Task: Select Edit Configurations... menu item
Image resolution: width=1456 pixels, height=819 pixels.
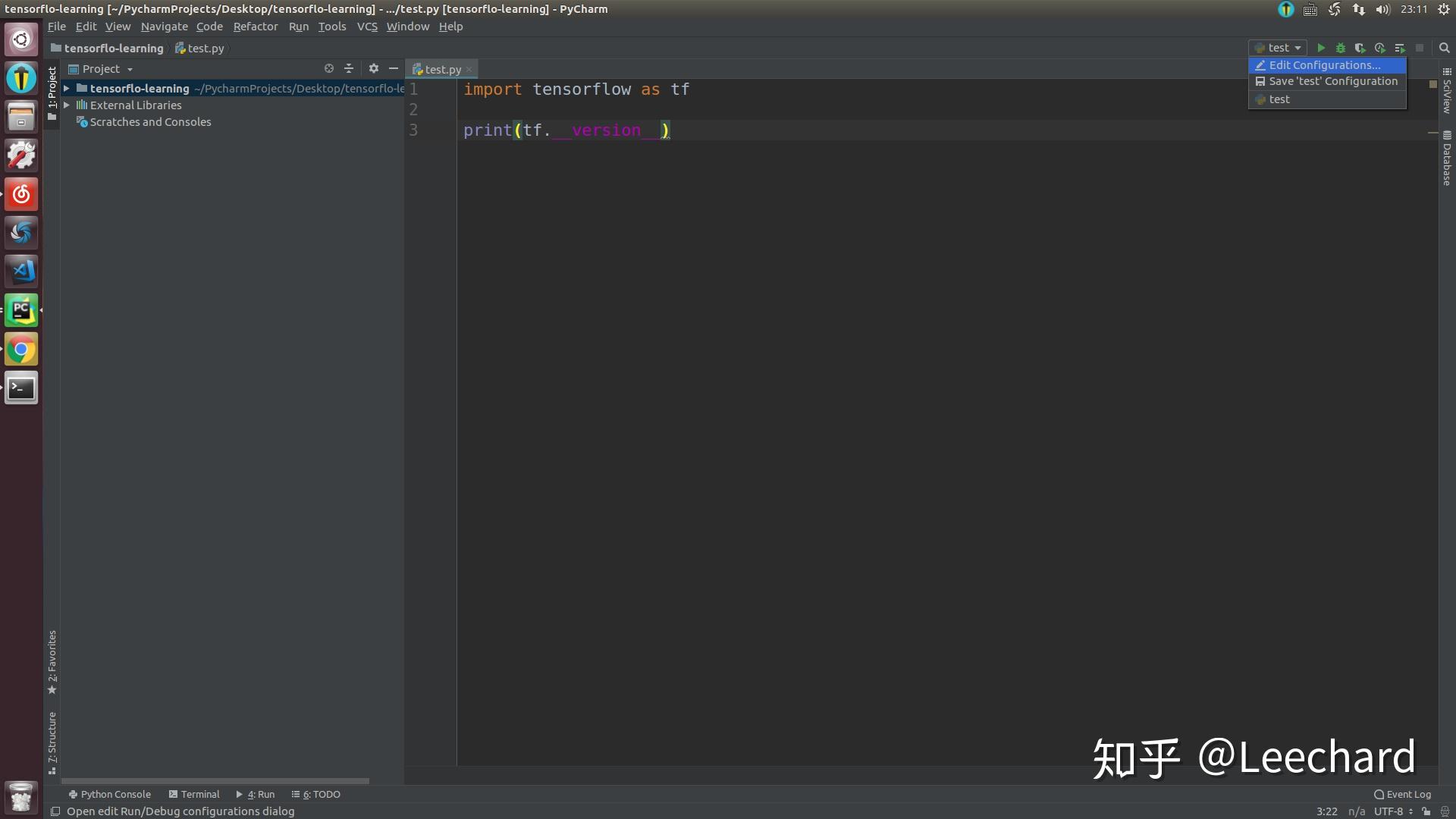Action: coord(1327,65)
